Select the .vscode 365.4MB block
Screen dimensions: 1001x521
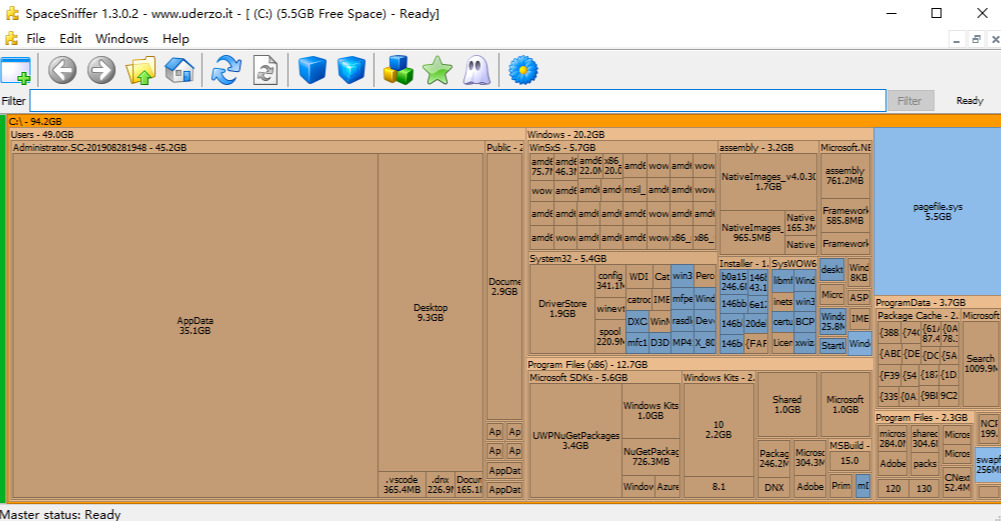point(402,485)
